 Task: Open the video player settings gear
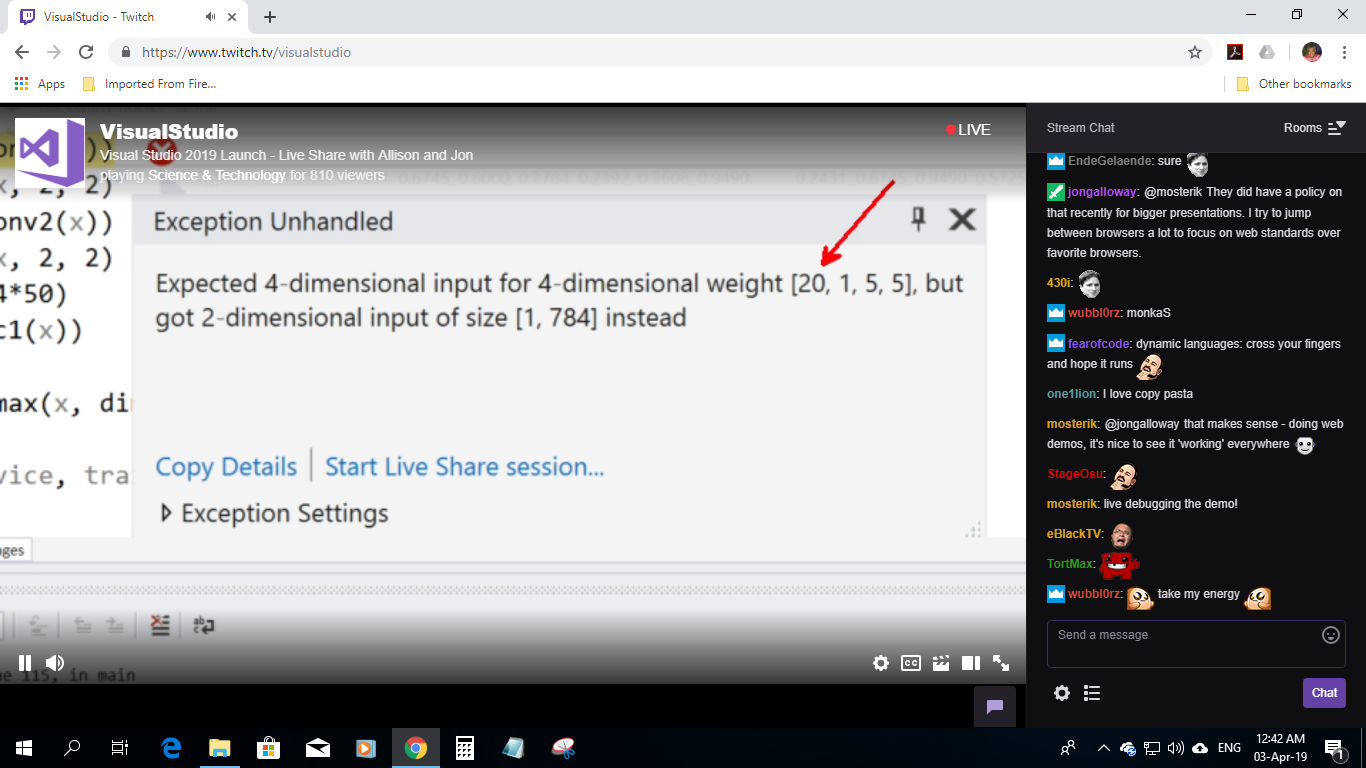click(880, 662)
